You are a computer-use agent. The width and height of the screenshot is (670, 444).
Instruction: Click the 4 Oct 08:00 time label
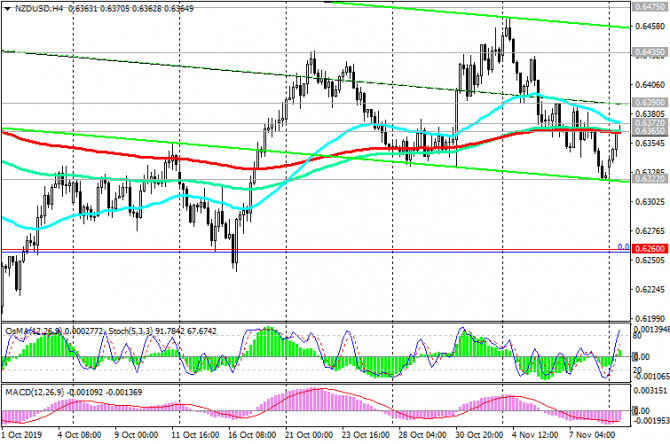pyautogui.click(x=79, y=435)
